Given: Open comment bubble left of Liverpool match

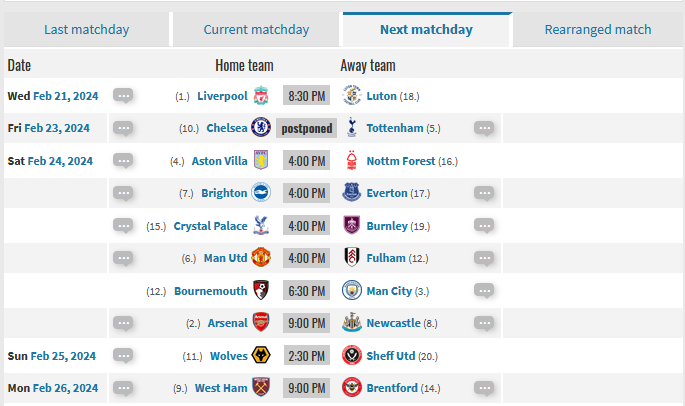Looking at the screenshot, I should click(x=123, y=95).
